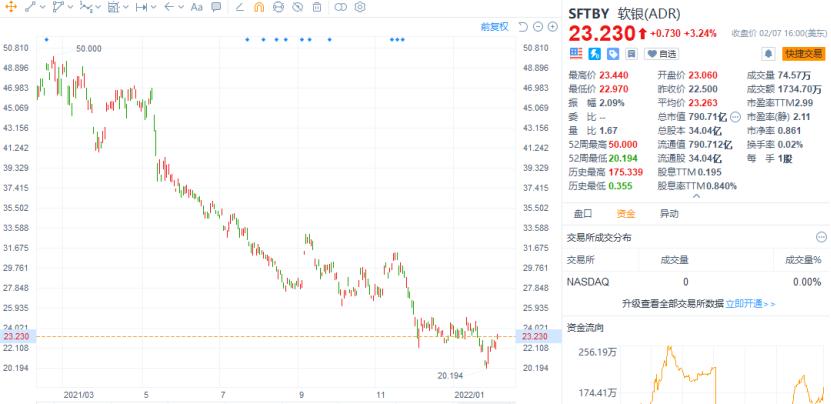Screen dimensions: 831x404
Task: Click the 2021/03 date axis label
Action: (x=78, y=395)
